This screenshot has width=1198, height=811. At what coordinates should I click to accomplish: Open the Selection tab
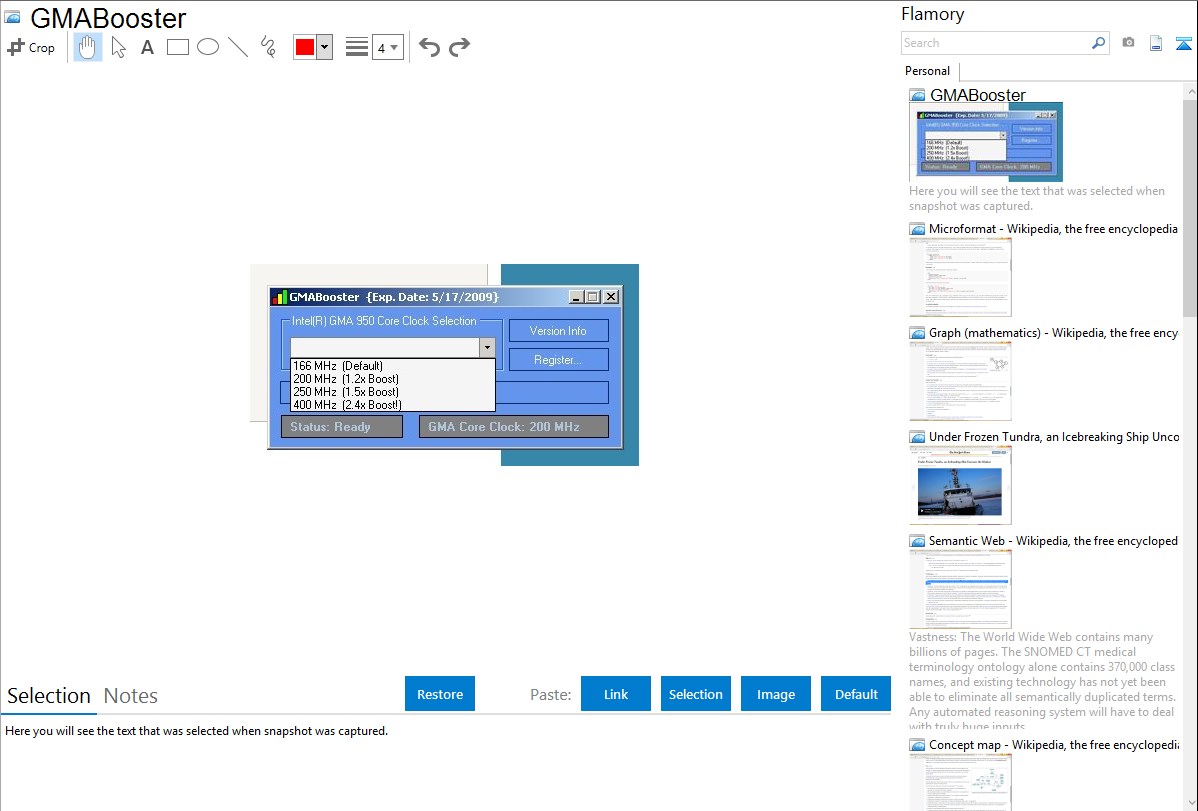[x=49, y=696]
